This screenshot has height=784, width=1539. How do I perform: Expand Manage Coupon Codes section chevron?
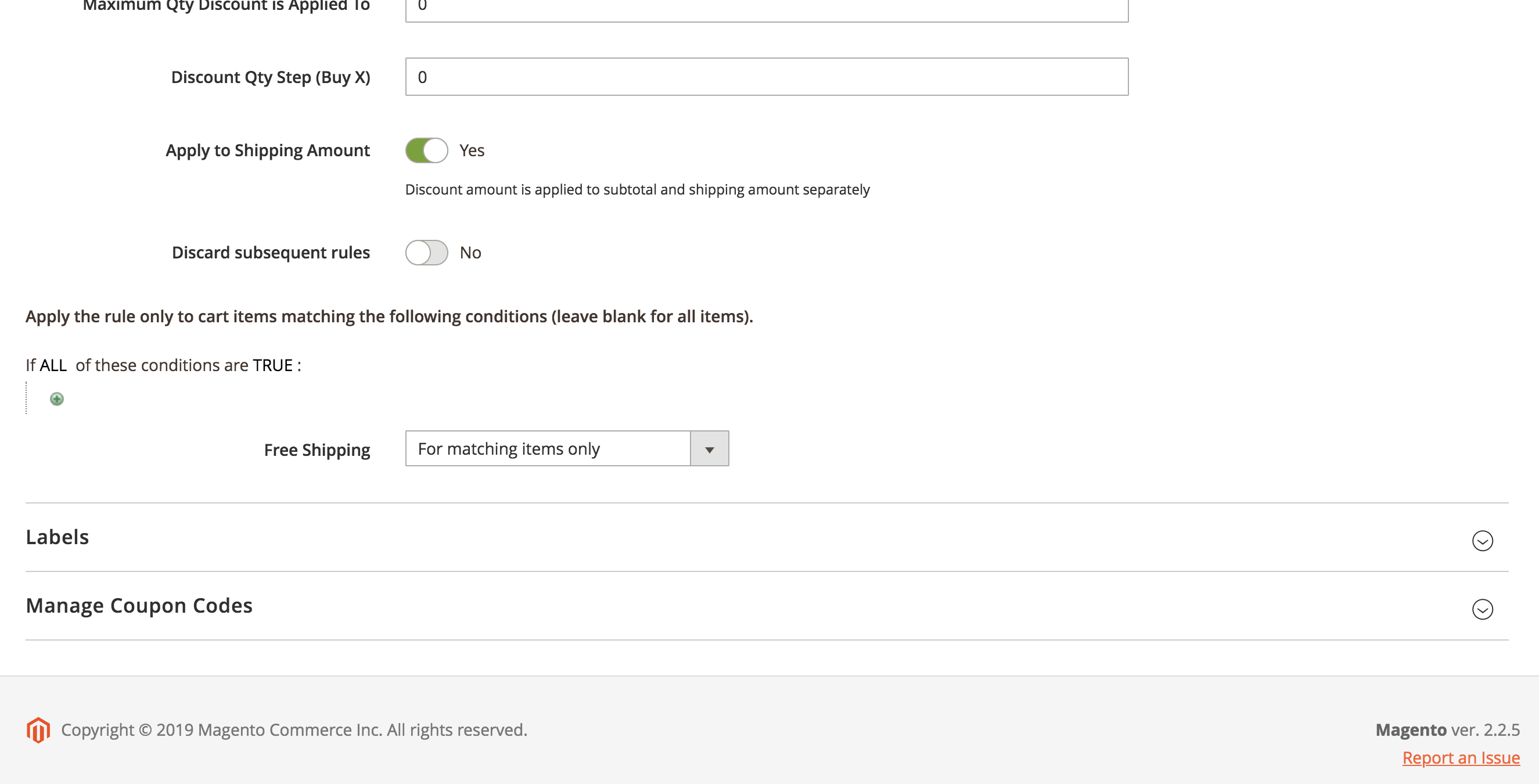coord(1482,610)
